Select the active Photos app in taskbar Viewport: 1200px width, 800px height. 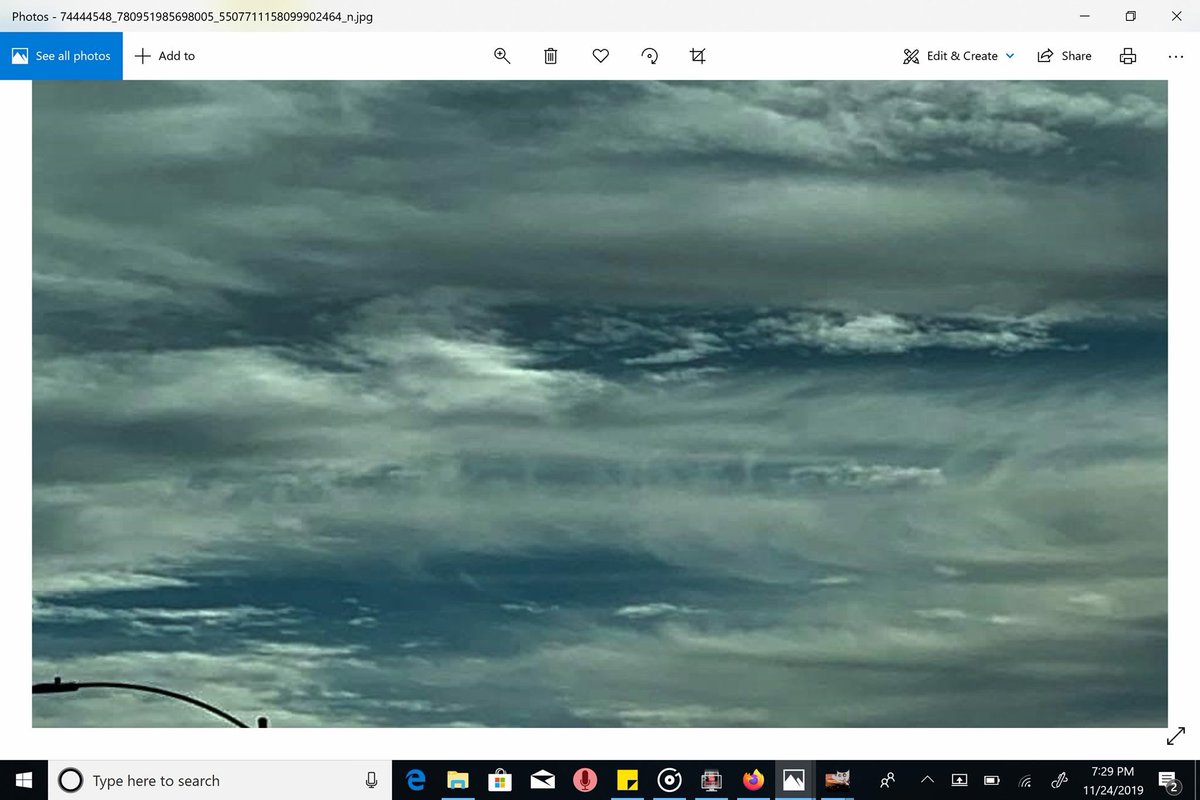point(794,780)
